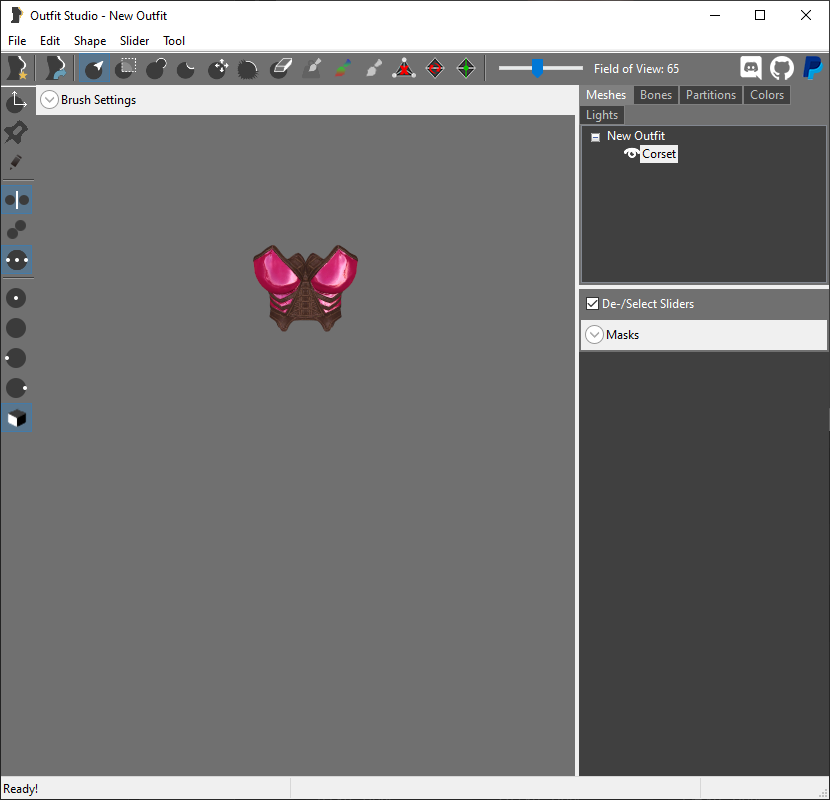This screenshot has width=830, height=800.
Task: Select the Corset mesh in tree
Action: pos(659,154)
